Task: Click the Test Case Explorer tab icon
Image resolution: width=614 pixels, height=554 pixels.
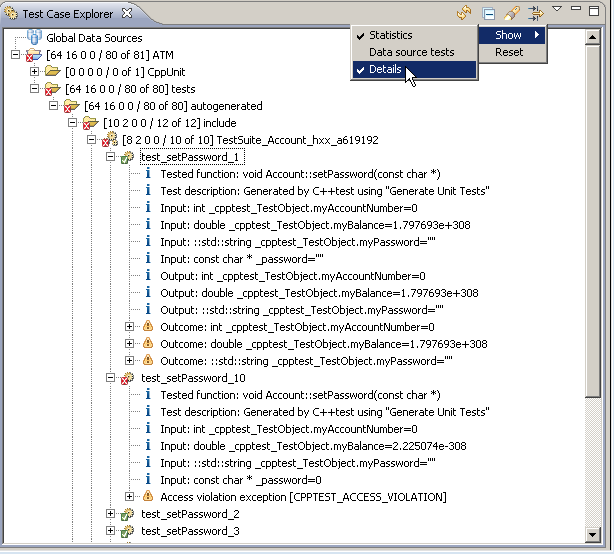Action: (x=11, y=14)
